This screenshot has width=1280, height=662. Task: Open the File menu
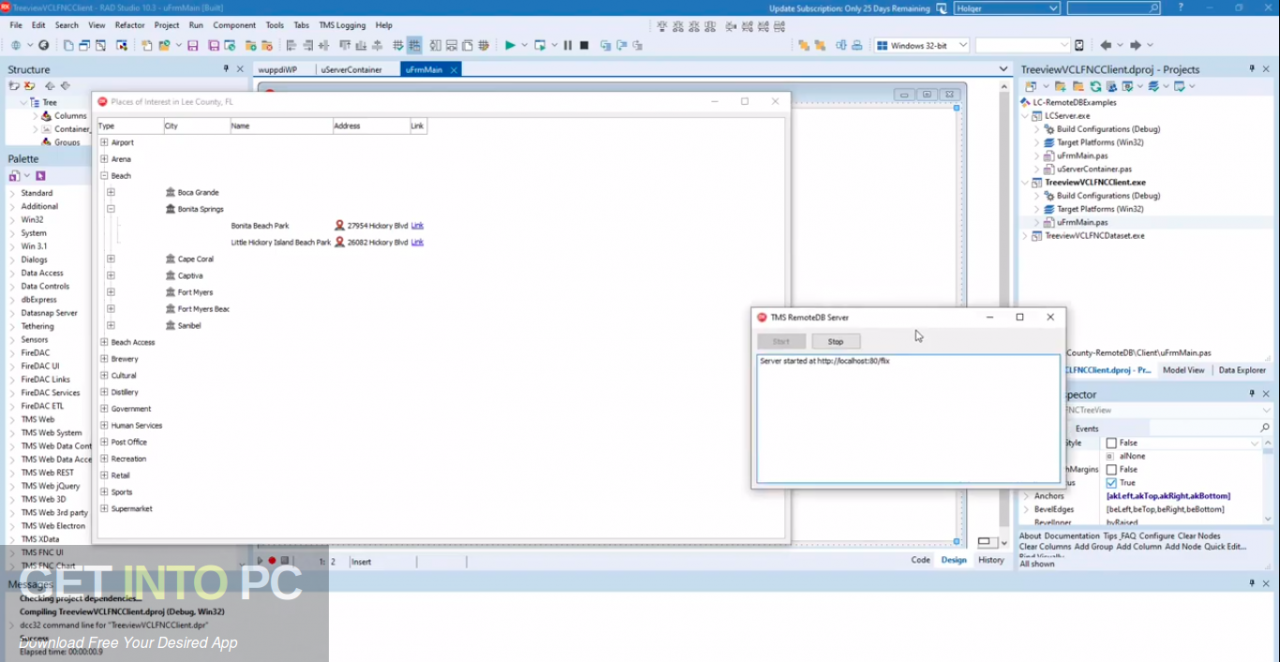click(16, 25)
